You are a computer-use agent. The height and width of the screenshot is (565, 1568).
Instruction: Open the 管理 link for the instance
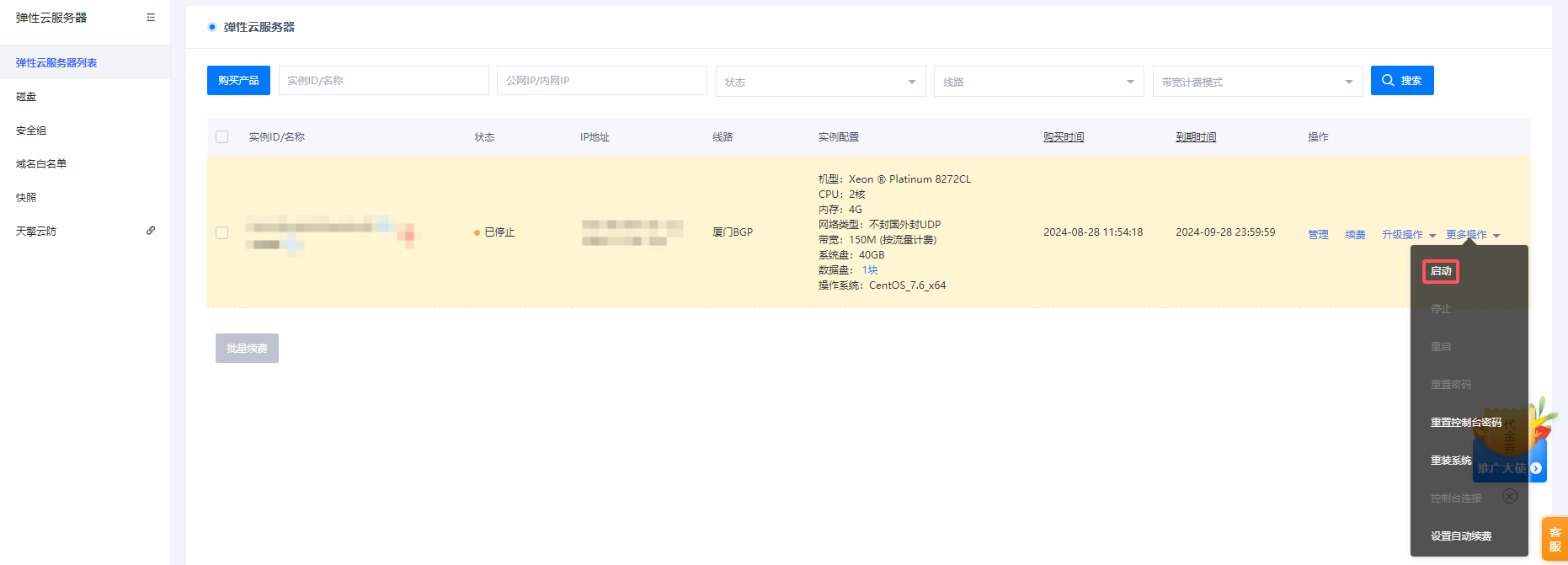(x=1318, y=235)
